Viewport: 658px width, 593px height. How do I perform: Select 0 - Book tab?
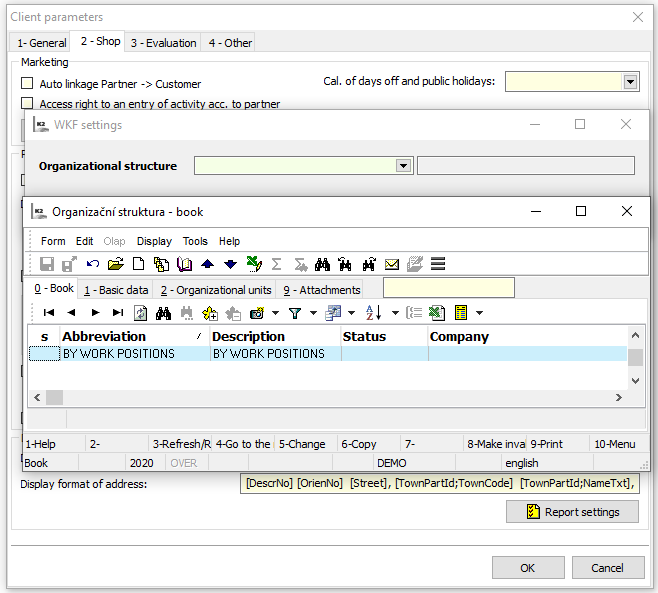[54, 288]
